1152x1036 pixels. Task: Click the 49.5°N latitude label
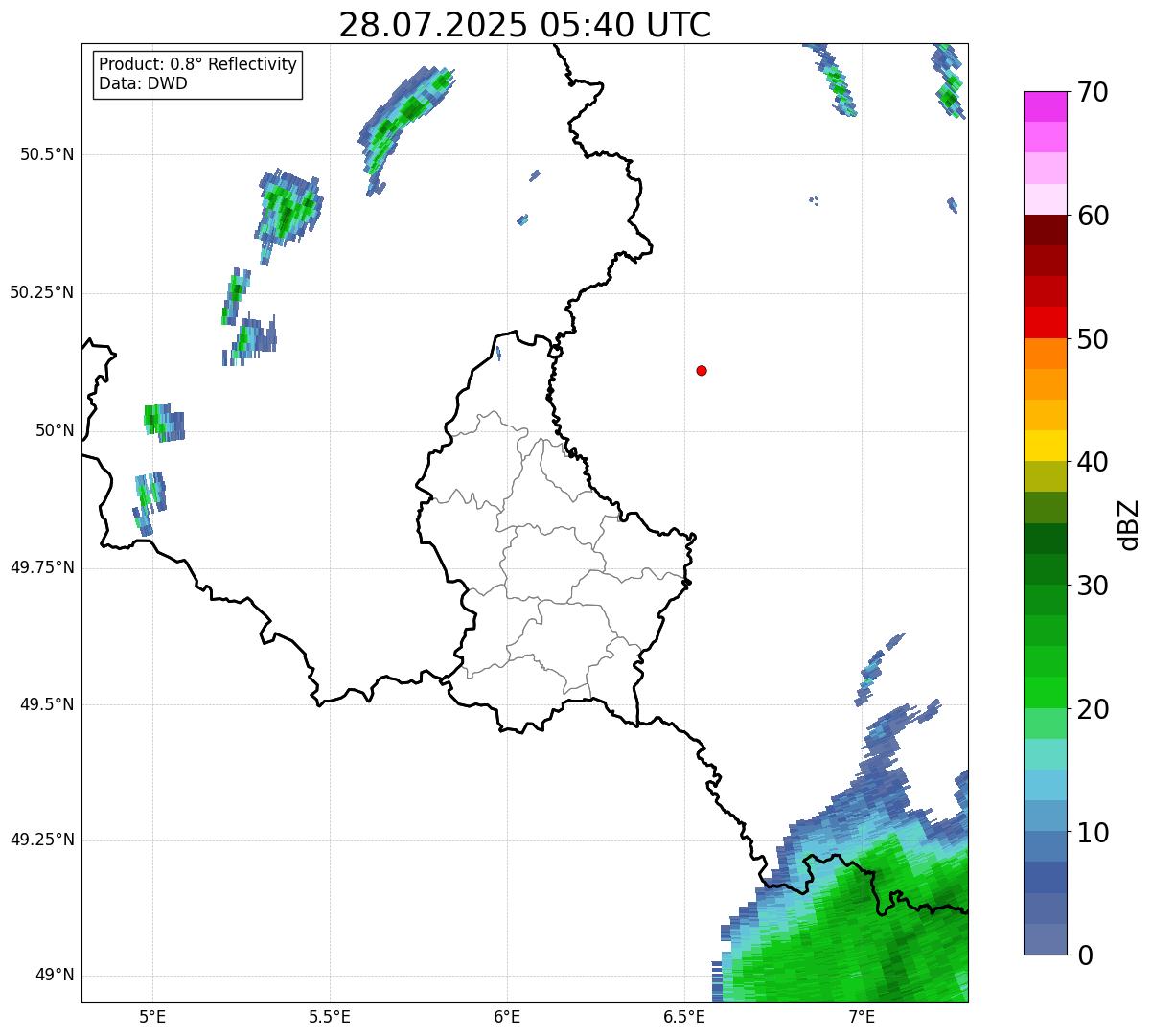pos(47,704)
